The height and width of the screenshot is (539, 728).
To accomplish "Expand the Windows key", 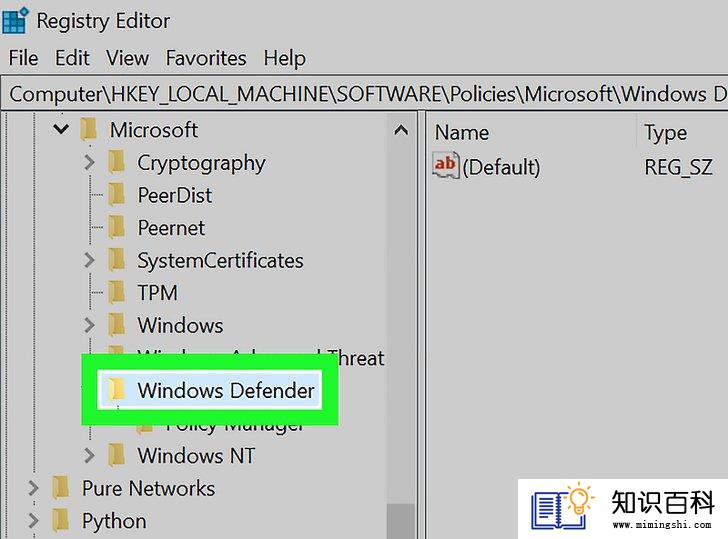I will 89,325.
